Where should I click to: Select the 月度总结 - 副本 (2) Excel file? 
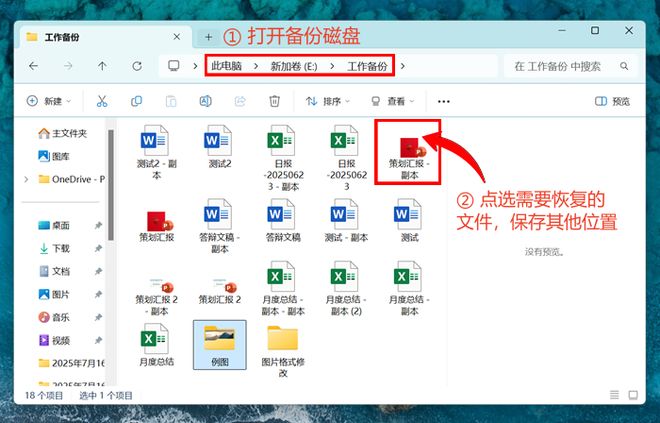pyautogui.click(x=346, y=289)
